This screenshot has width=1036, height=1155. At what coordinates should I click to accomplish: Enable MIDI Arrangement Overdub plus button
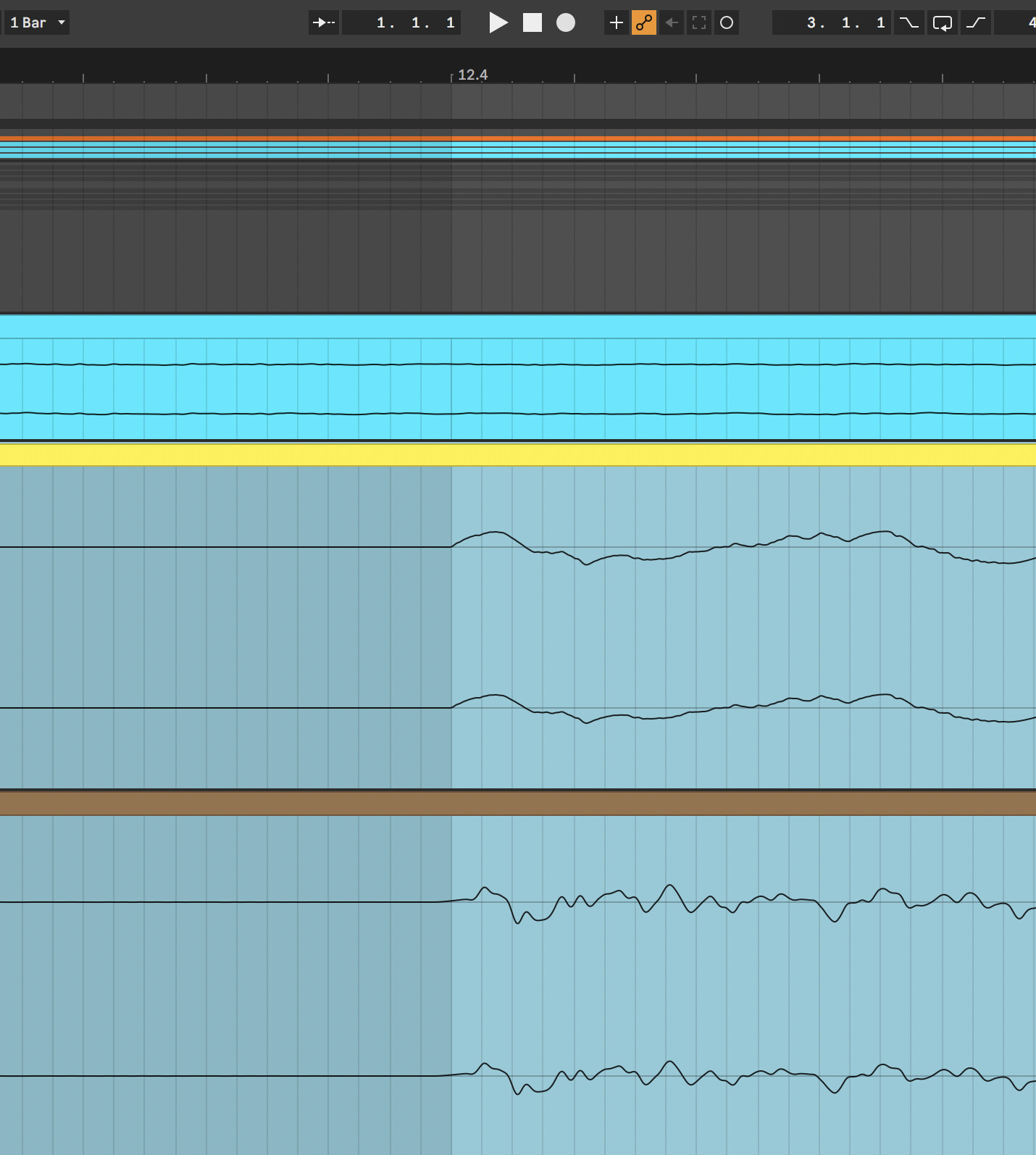(616, 22)
